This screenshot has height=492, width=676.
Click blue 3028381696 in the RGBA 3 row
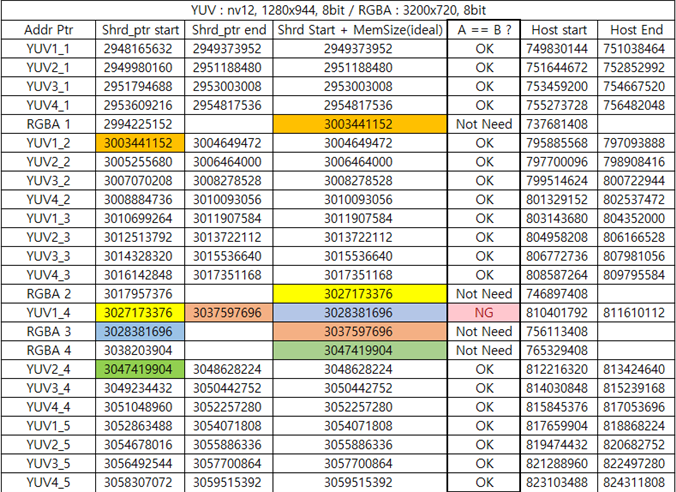coord(140,332)
